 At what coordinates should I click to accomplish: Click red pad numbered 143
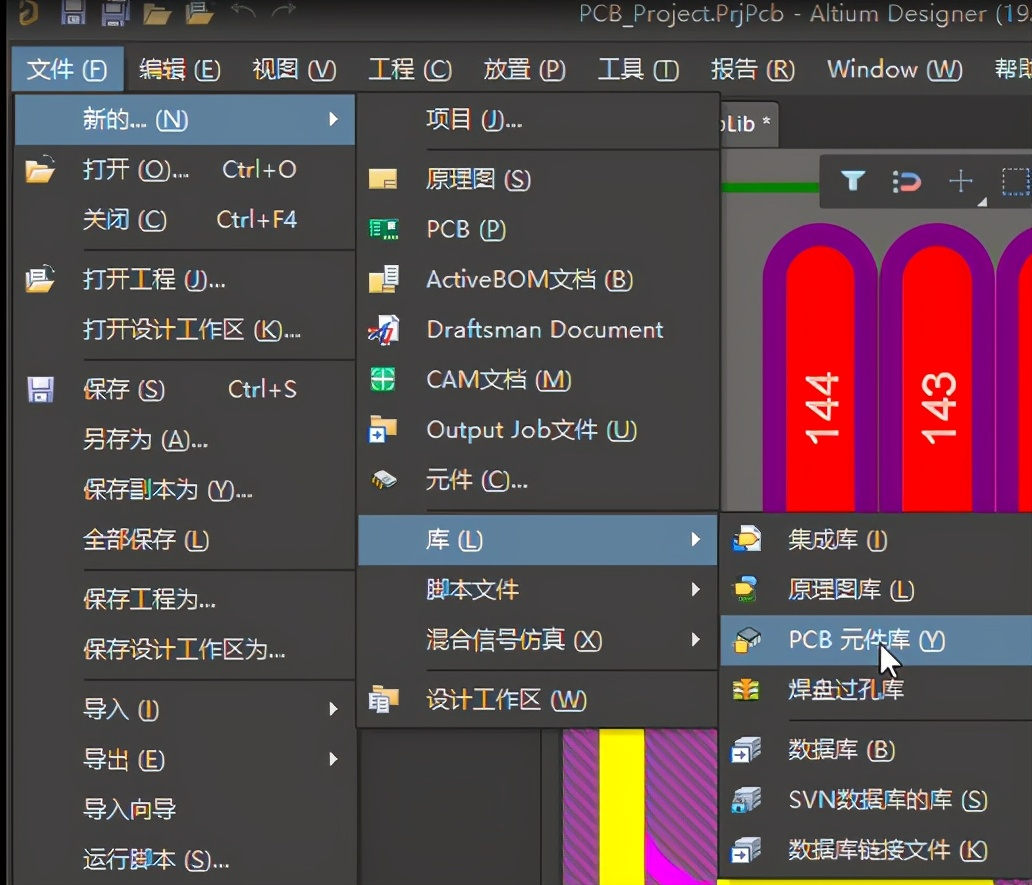937,379
